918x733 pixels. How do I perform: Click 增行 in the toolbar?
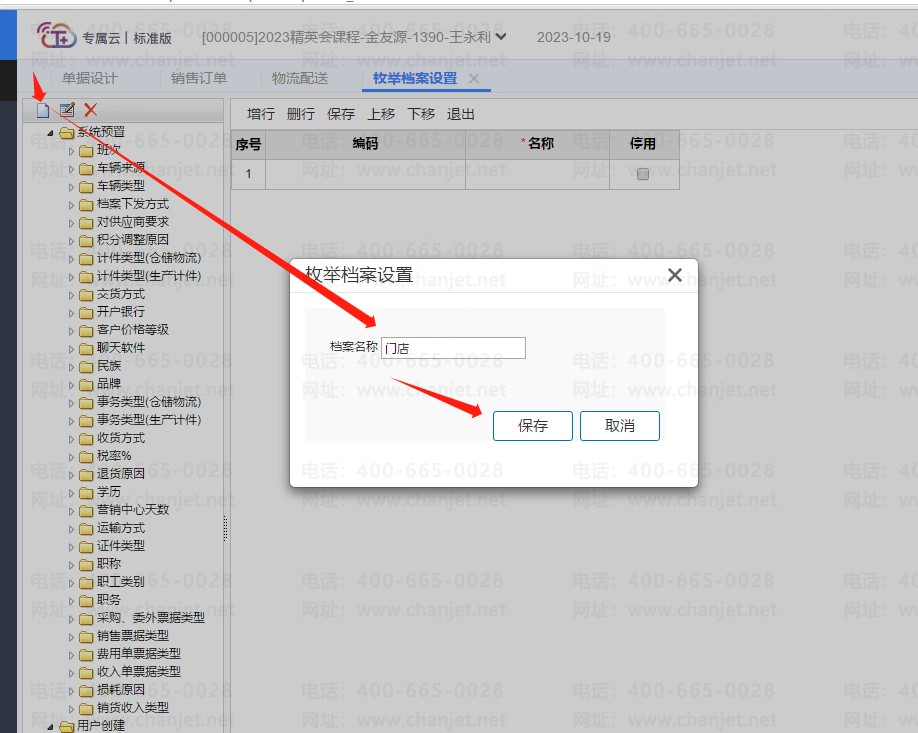point(261,114)
